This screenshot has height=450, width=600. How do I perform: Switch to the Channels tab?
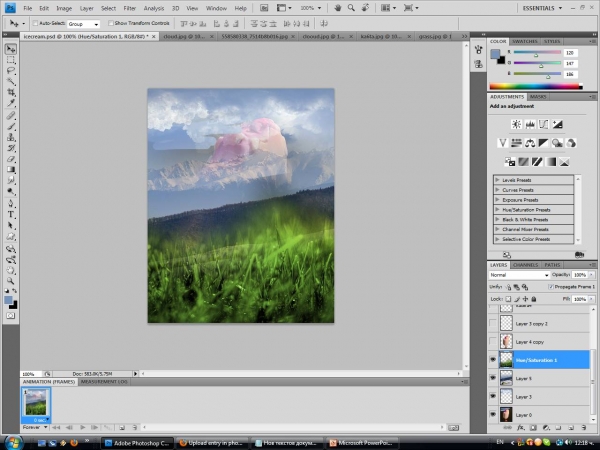(526, 265)
